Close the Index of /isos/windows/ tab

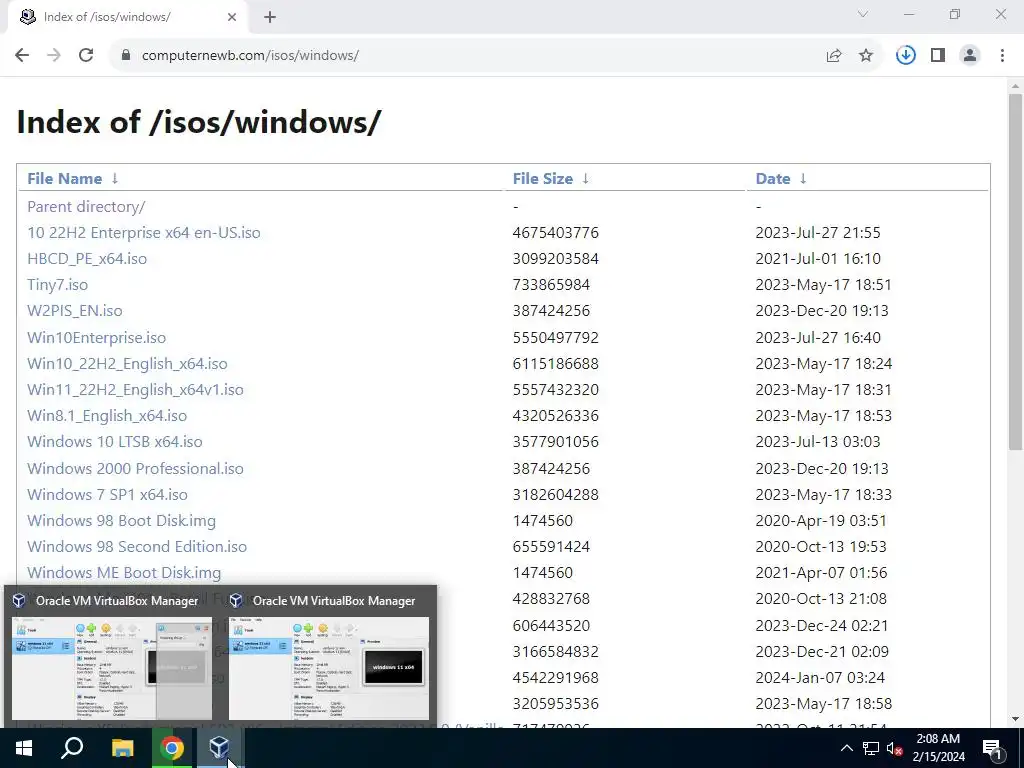[x=232, y=17]
